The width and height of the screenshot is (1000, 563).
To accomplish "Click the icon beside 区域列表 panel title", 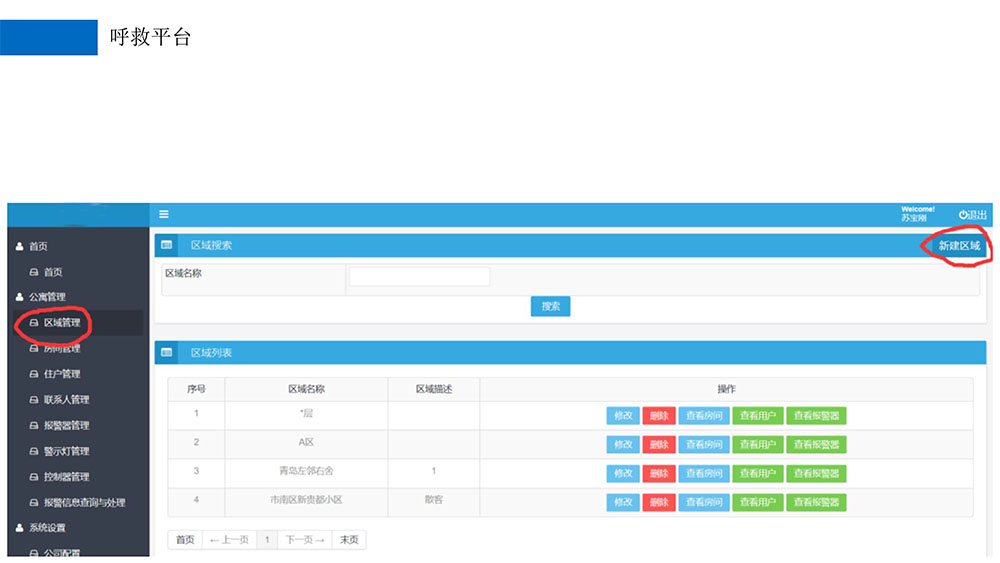I will click(x=166, y=353).
